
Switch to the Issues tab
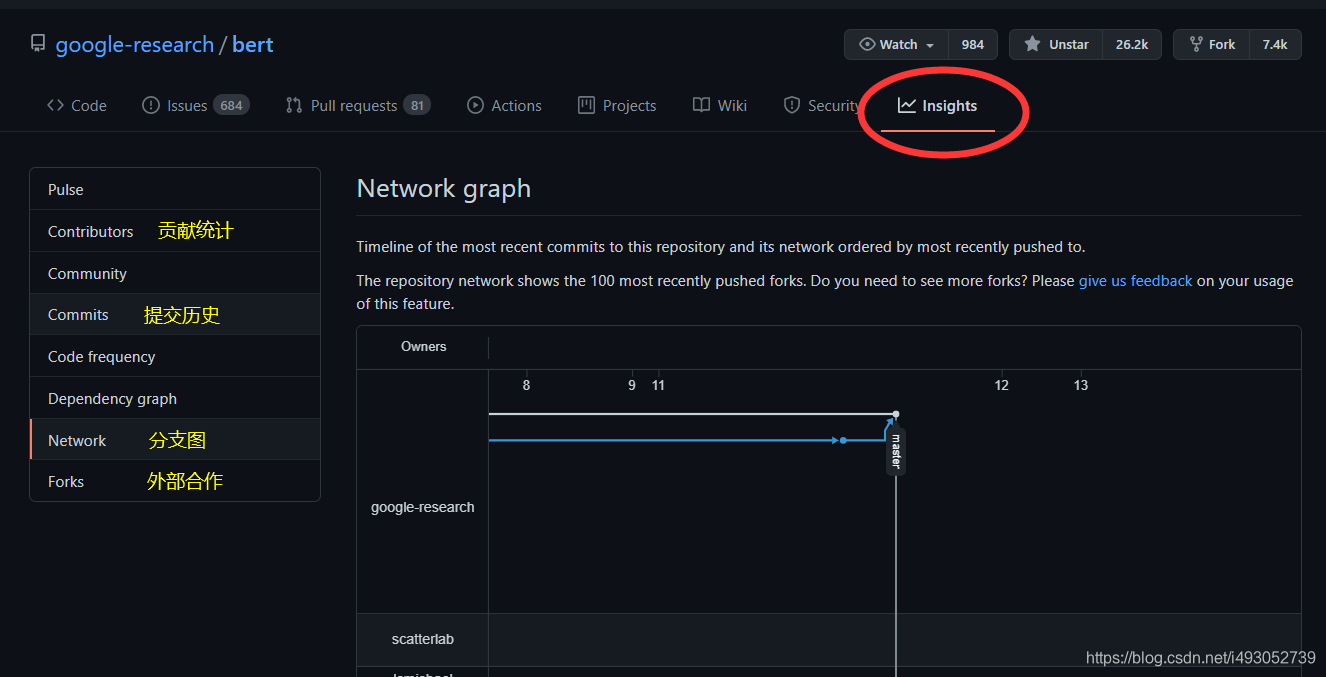pyautogui.click(x=196, y=105)
